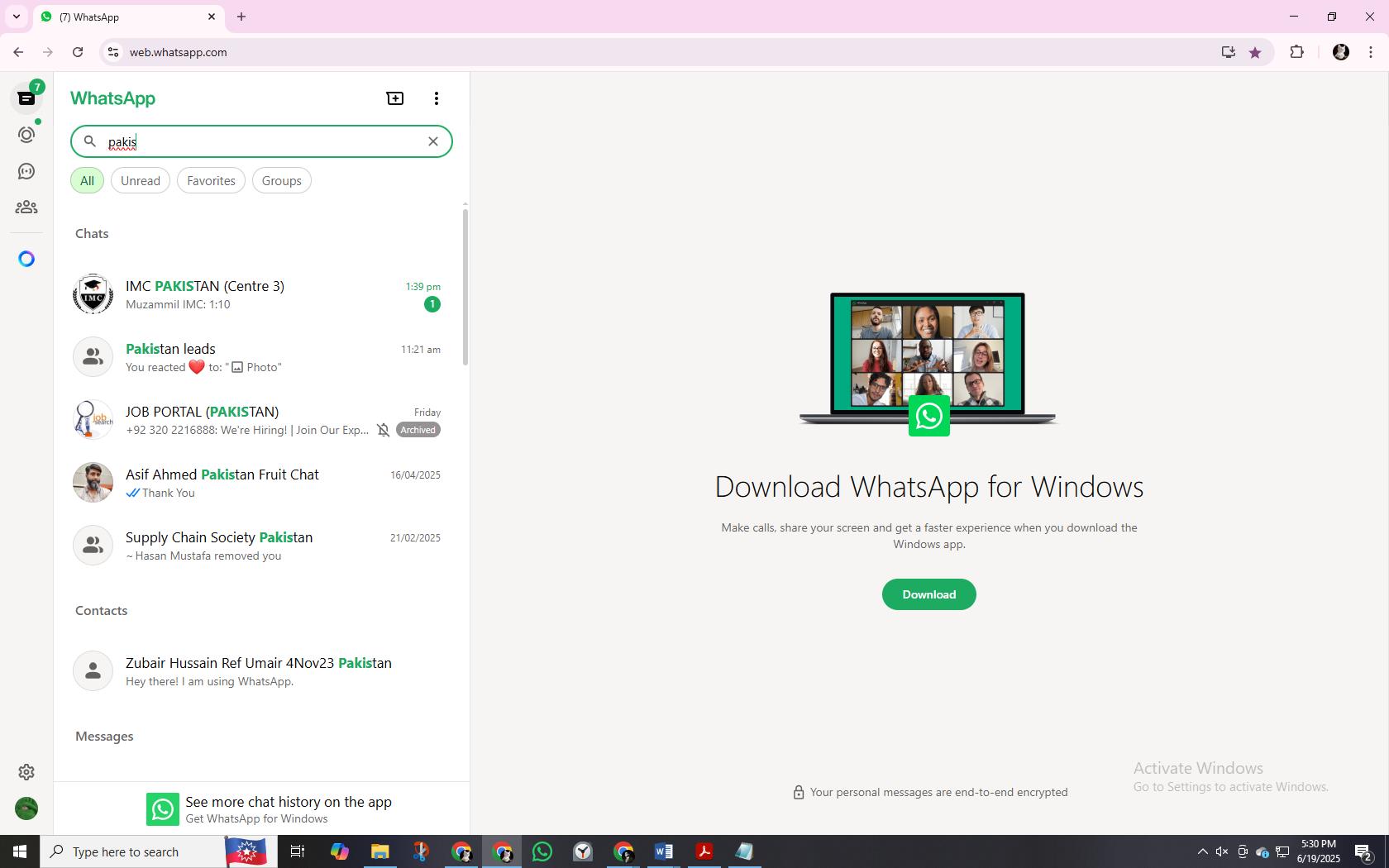Click the unread badge on IMC PAKISTAN chat
The image size is (1389, 868).
pos(432,304)
